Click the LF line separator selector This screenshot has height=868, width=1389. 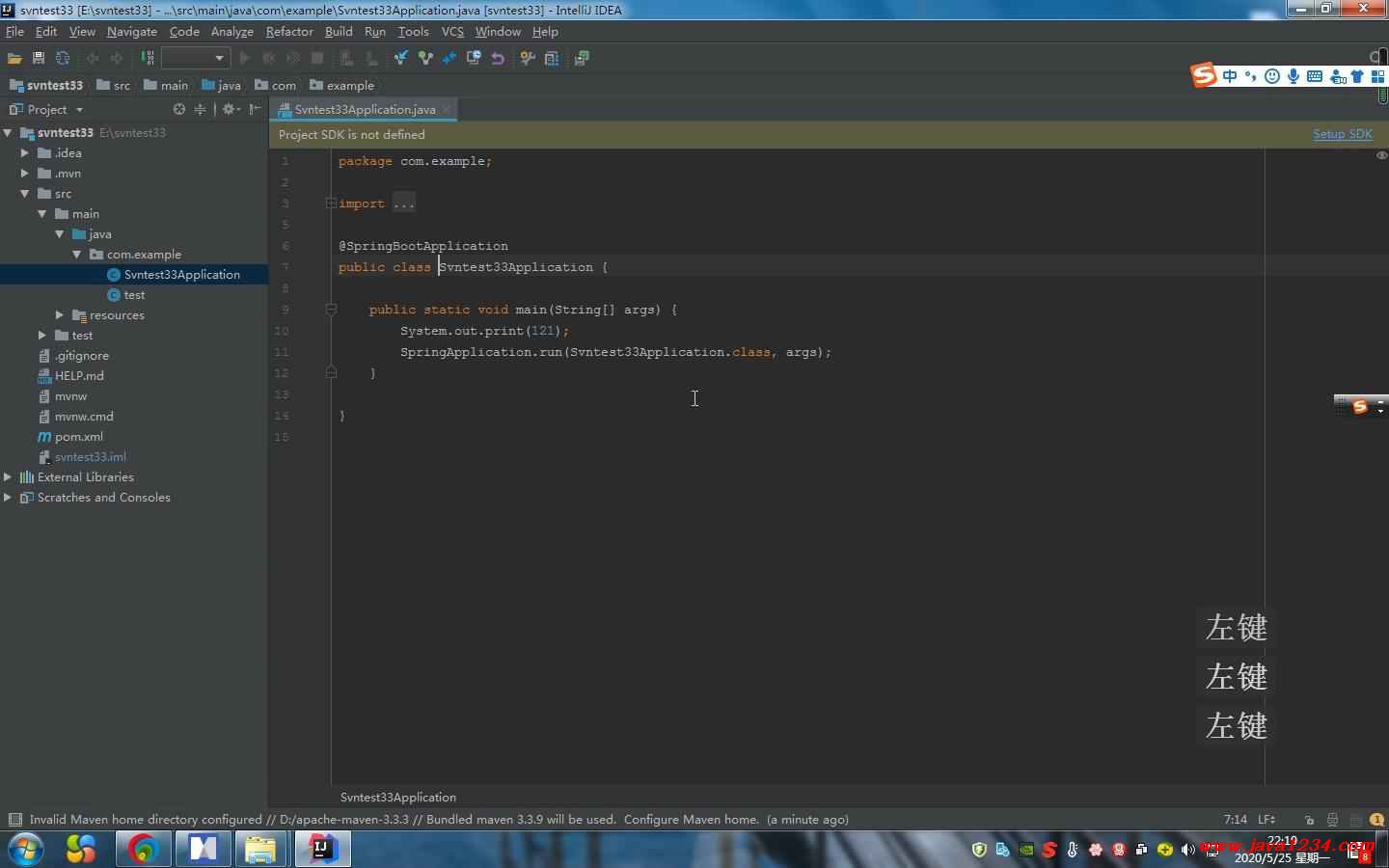[1266, 820]
